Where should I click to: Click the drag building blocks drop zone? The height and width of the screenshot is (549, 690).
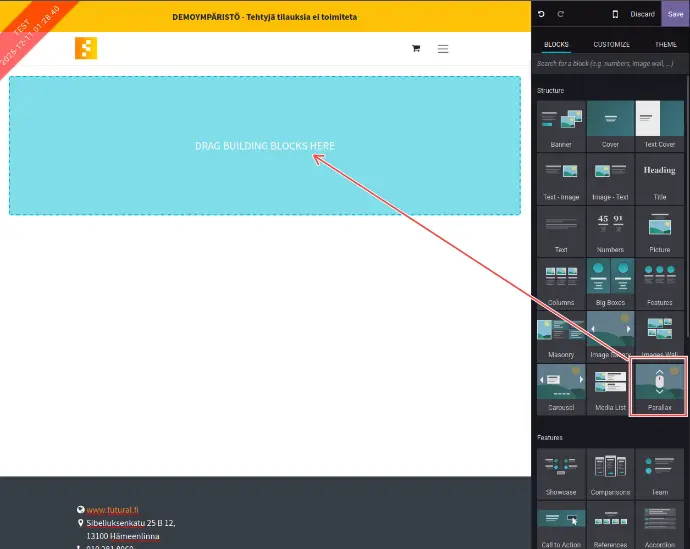(265, 146)
